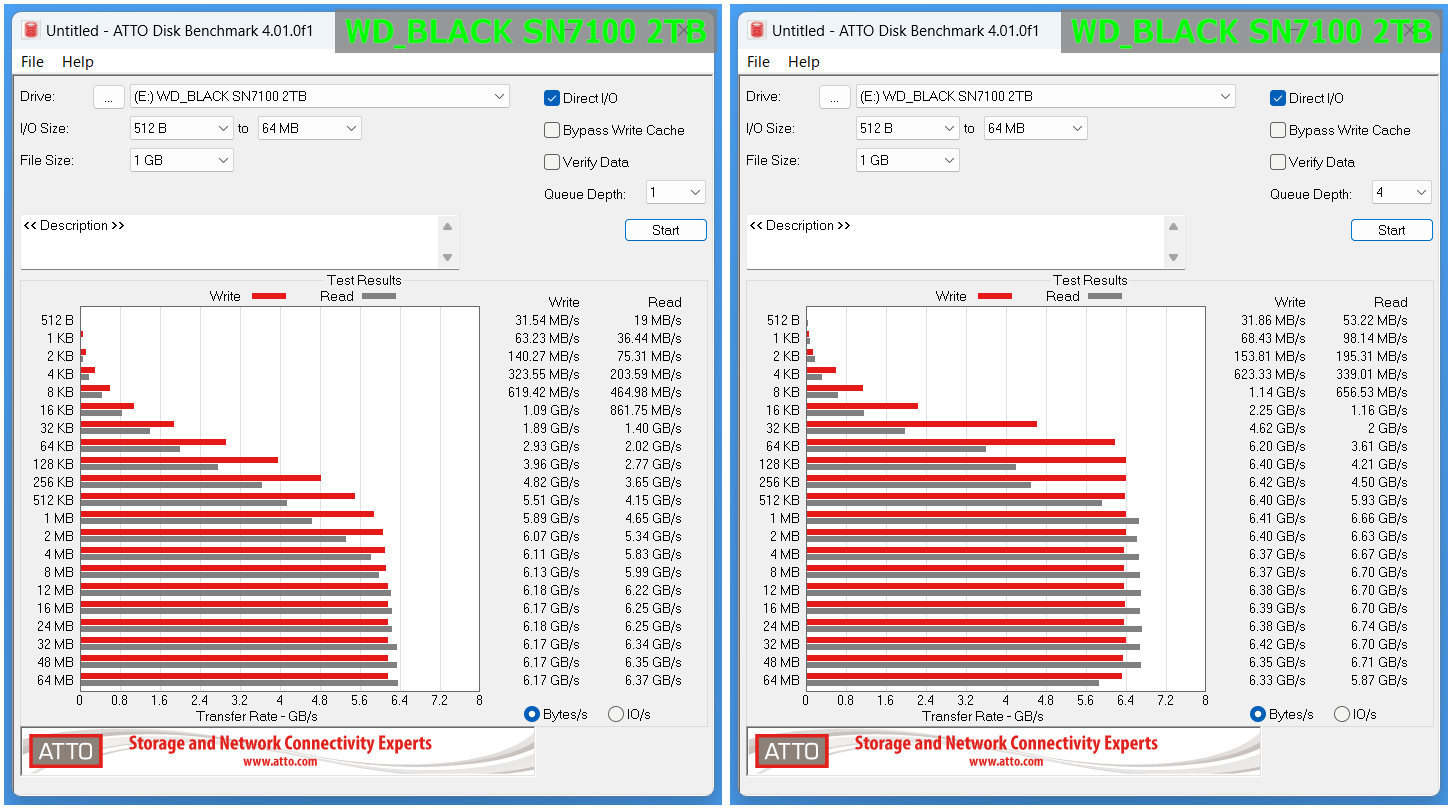Click the Description scroll-down arrow in the right window

pyautogui.click(x=1174, y=257)
